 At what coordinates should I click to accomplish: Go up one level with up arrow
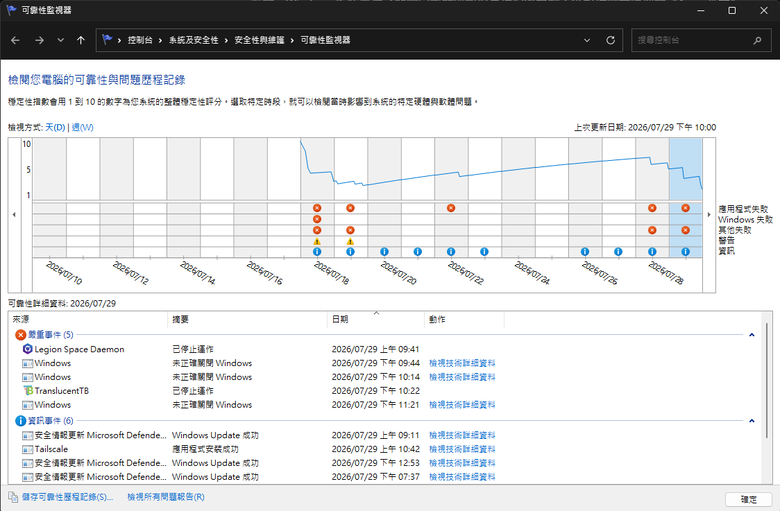81,40
